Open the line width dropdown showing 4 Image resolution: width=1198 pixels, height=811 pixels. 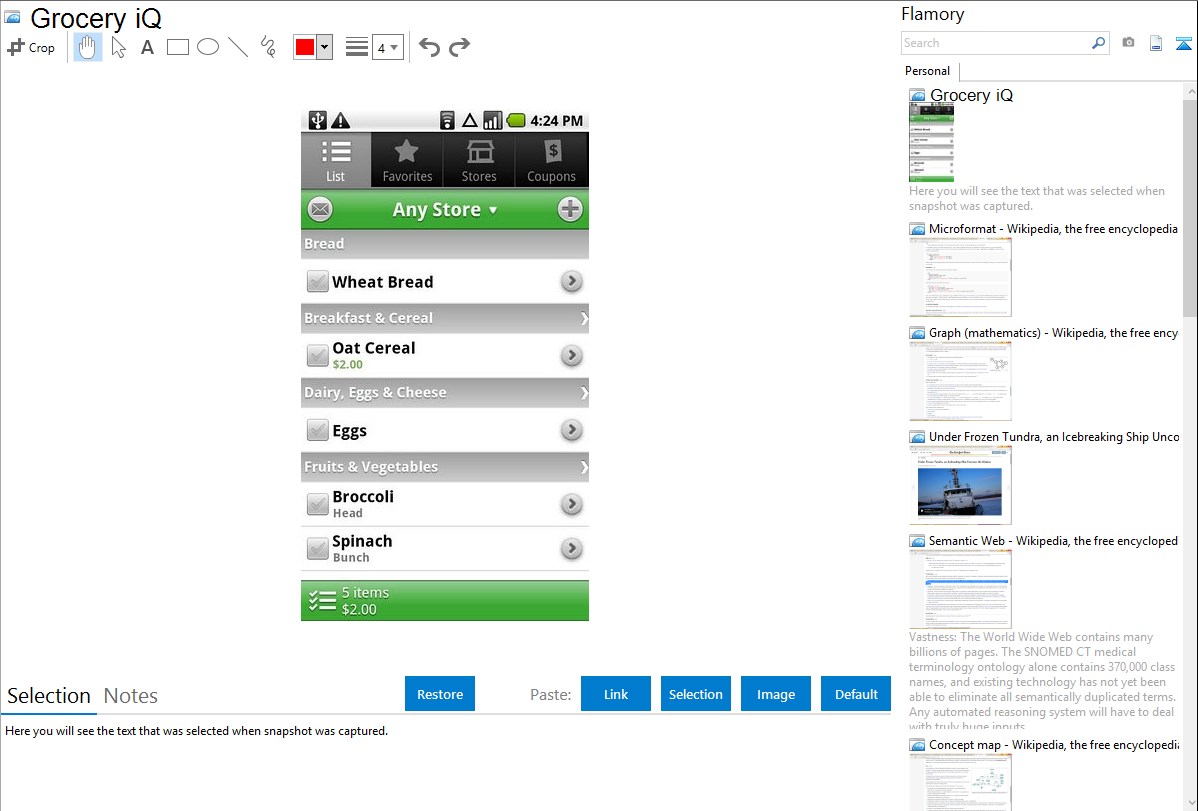pos(388,47)
